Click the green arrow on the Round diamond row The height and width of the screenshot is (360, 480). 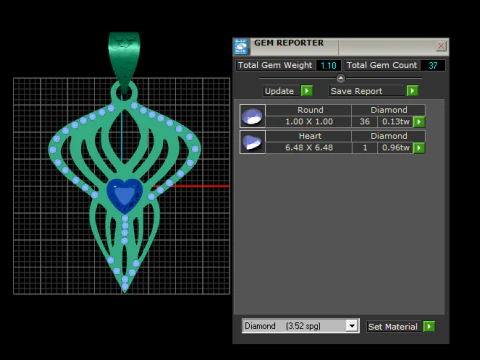click(x=419, y=122)
